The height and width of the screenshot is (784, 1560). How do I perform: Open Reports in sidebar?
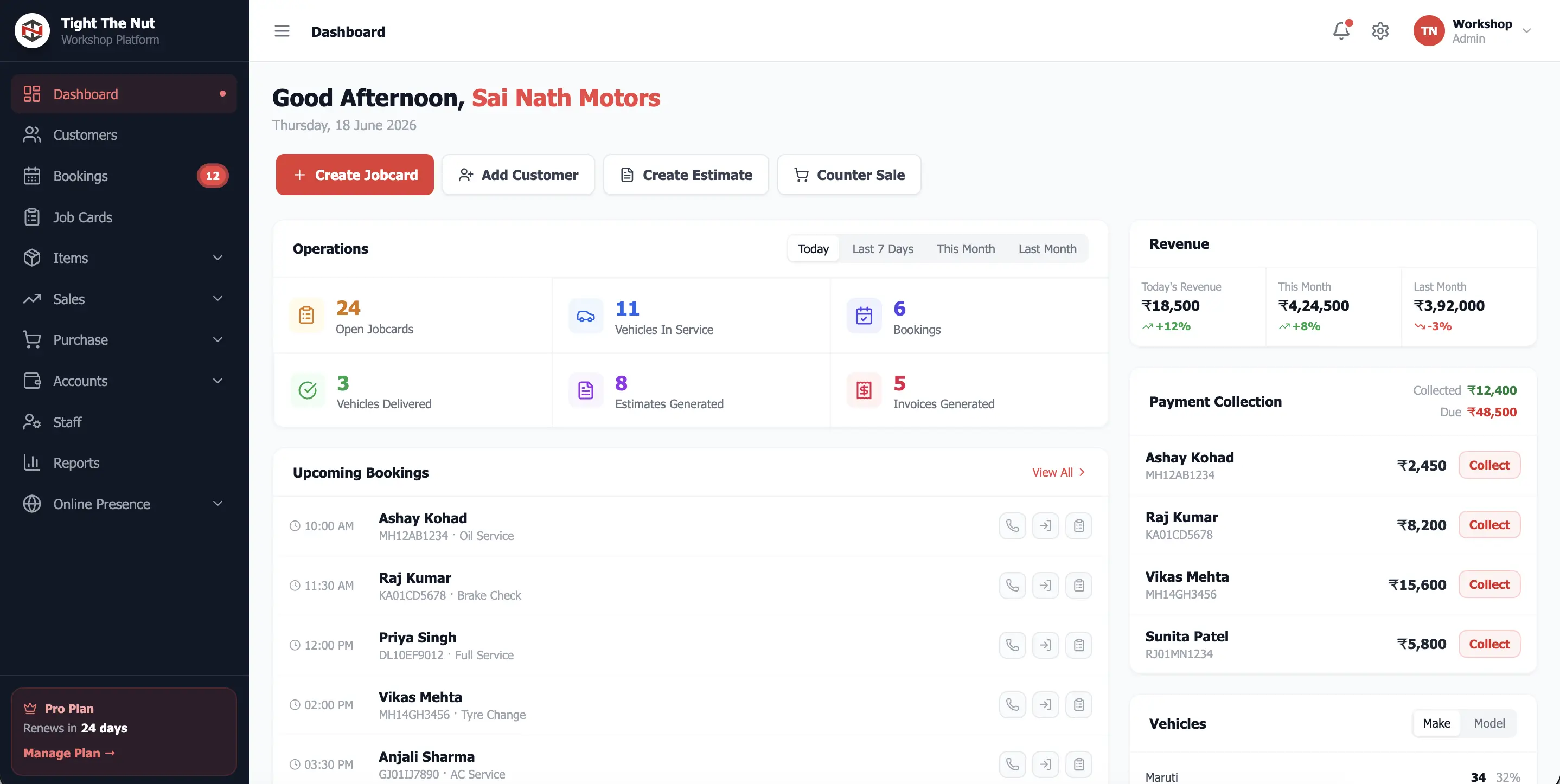pyautogui.click(x=124, y=462)
